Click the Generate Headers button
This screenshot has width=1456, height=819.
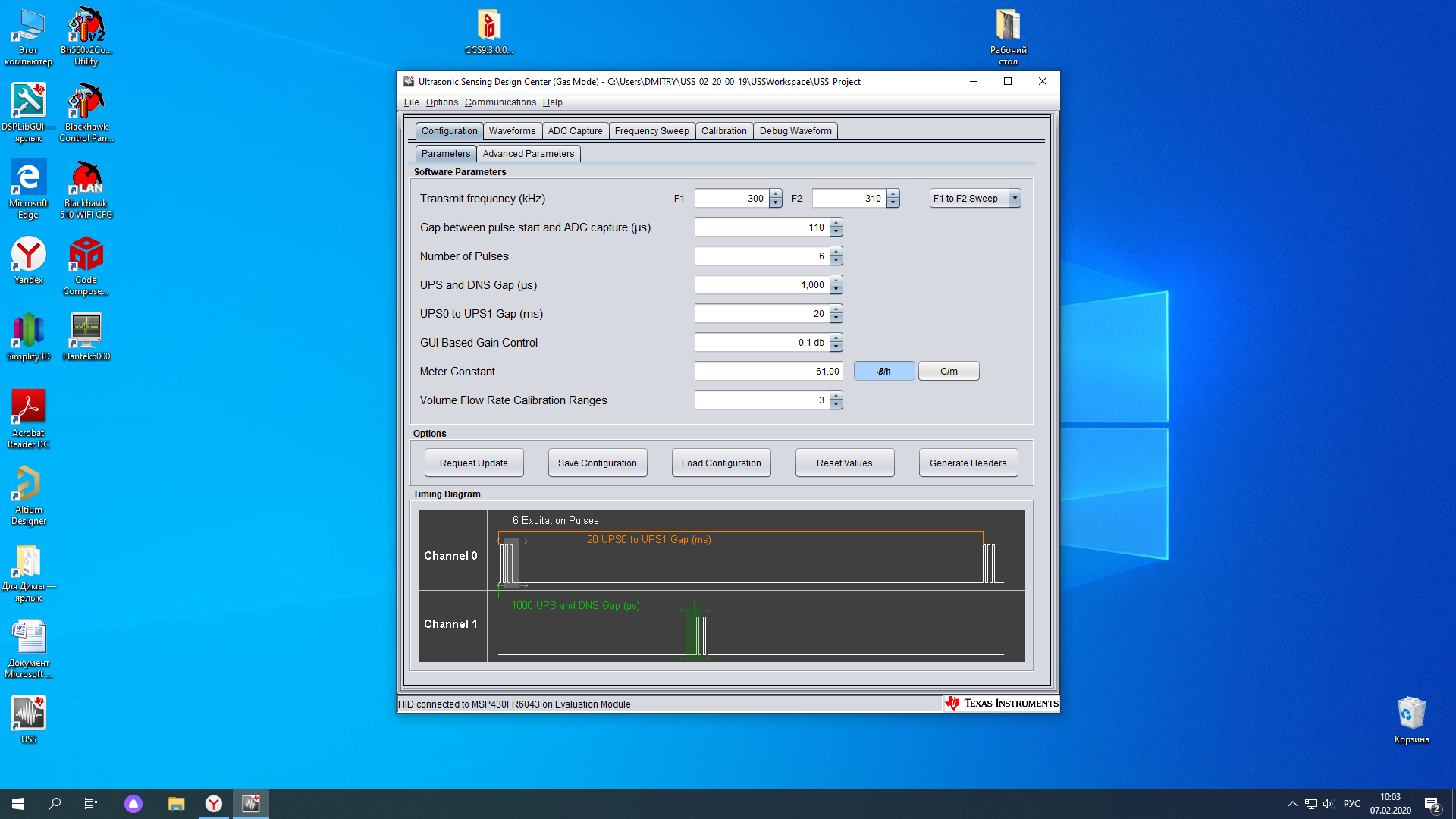pyautogui.click(x=968, y=463)
